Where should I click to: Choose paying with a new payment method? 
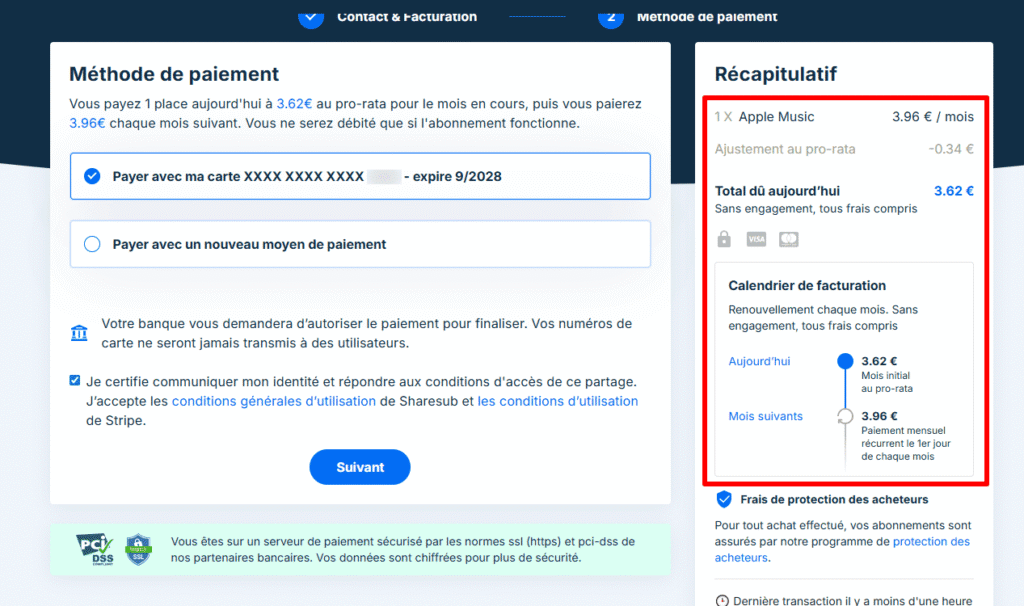pyautogui.click(x=92, y=244)
